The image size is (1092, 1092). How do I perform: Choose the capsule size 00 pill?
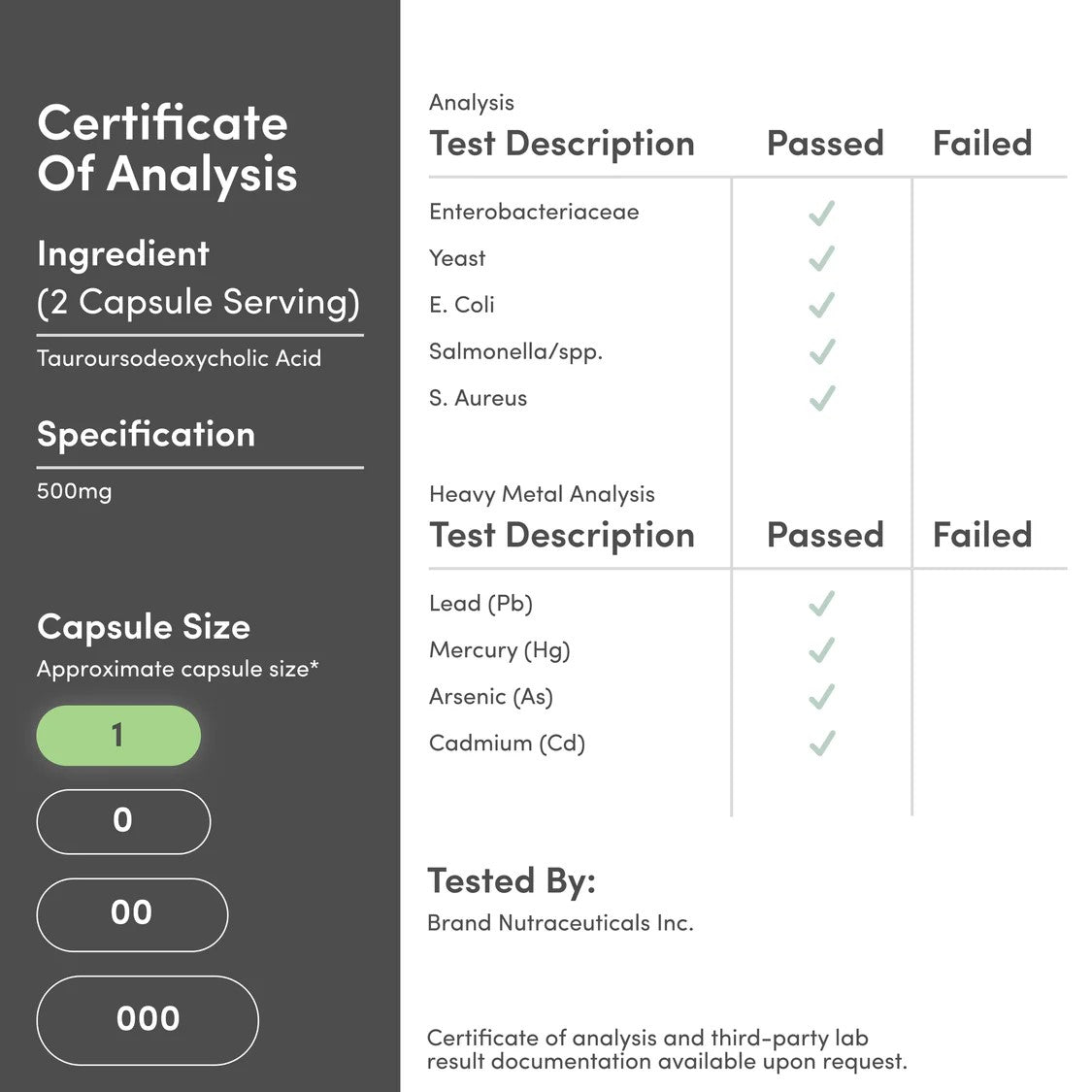(132, 914)
